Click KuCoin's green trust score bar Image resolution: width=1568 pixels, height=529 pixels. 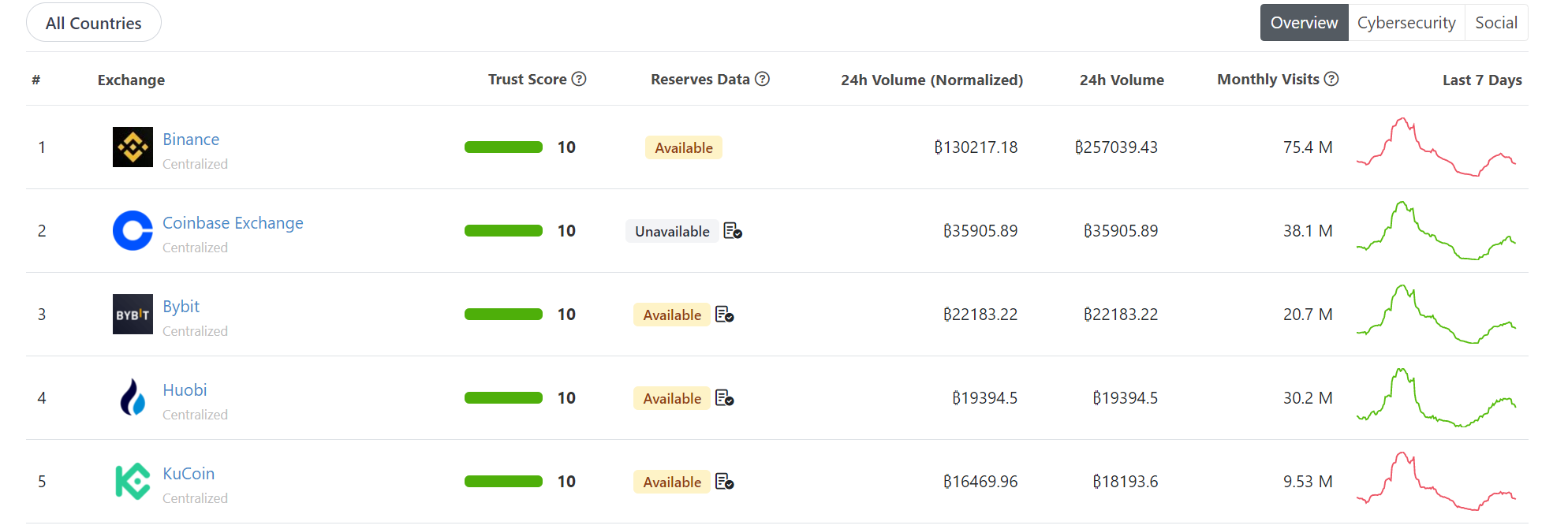[x=503, y=482]
